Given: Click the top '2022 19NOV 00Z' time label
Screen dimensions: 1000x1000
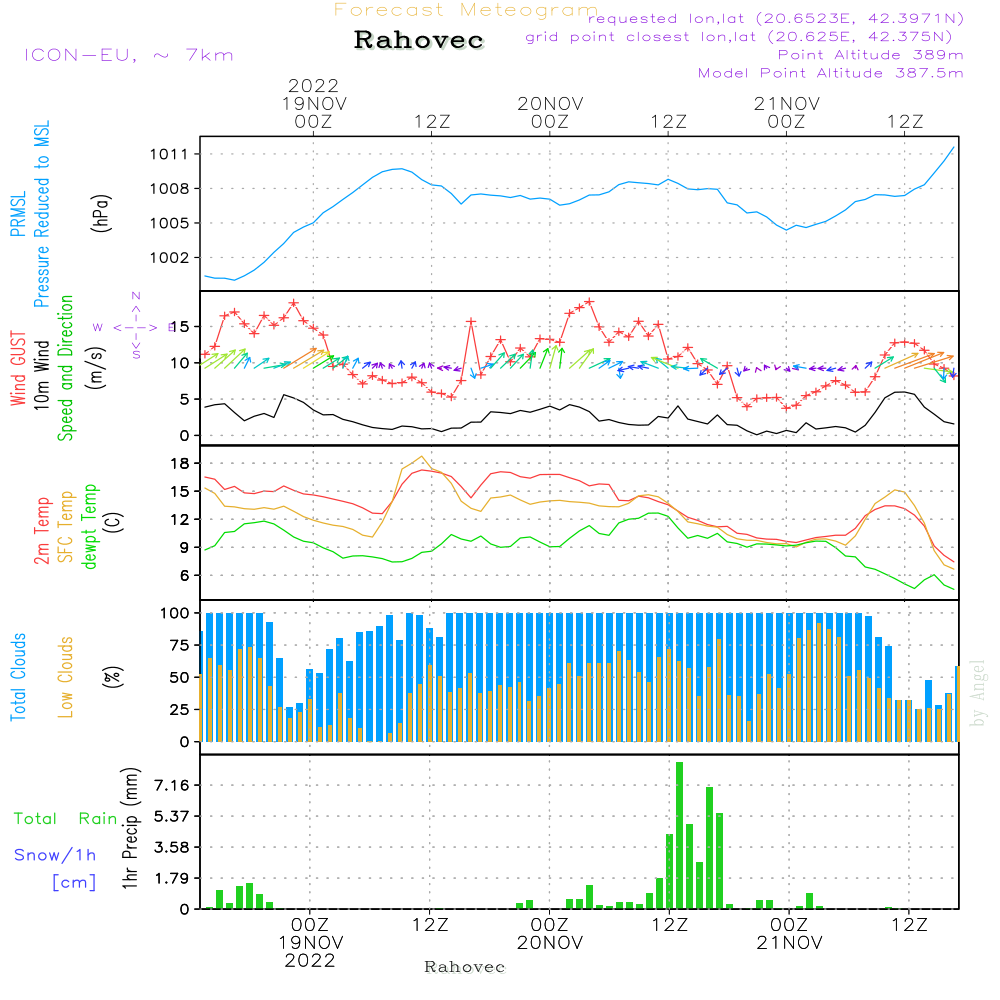Looking at the screenshot, I should click(x=314, y=104).
